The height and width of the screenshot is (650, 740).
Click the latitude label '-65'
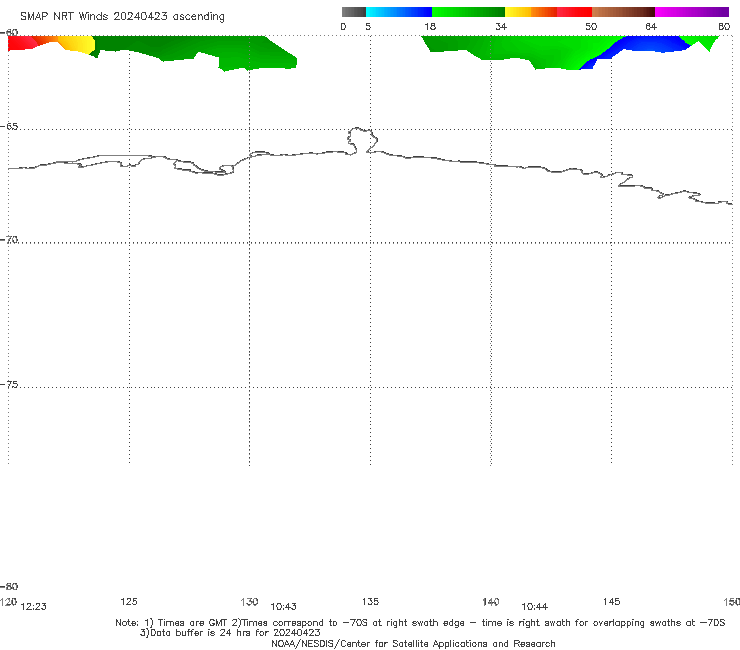(x=9, y=127)
